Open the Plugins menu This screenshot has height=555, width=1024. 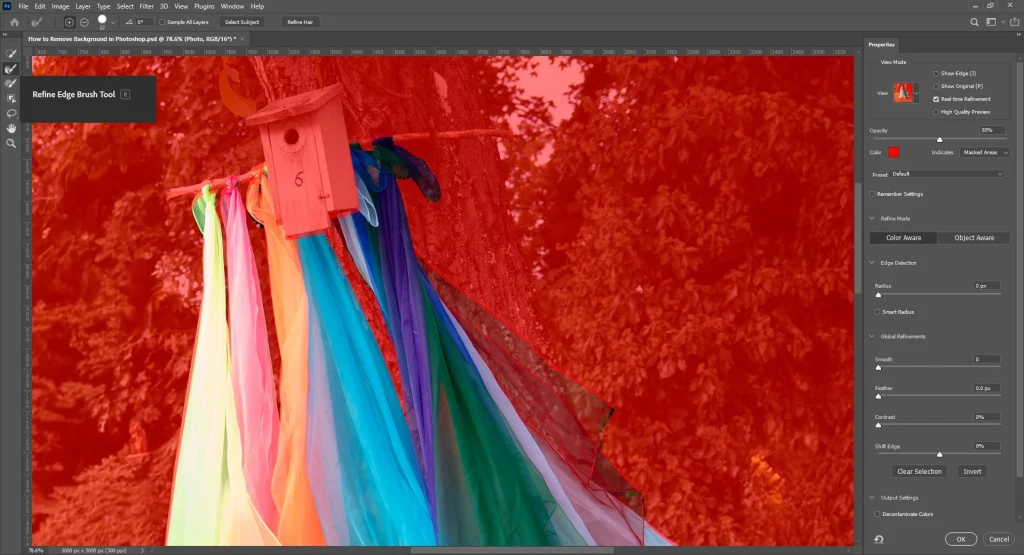point(204,7)
